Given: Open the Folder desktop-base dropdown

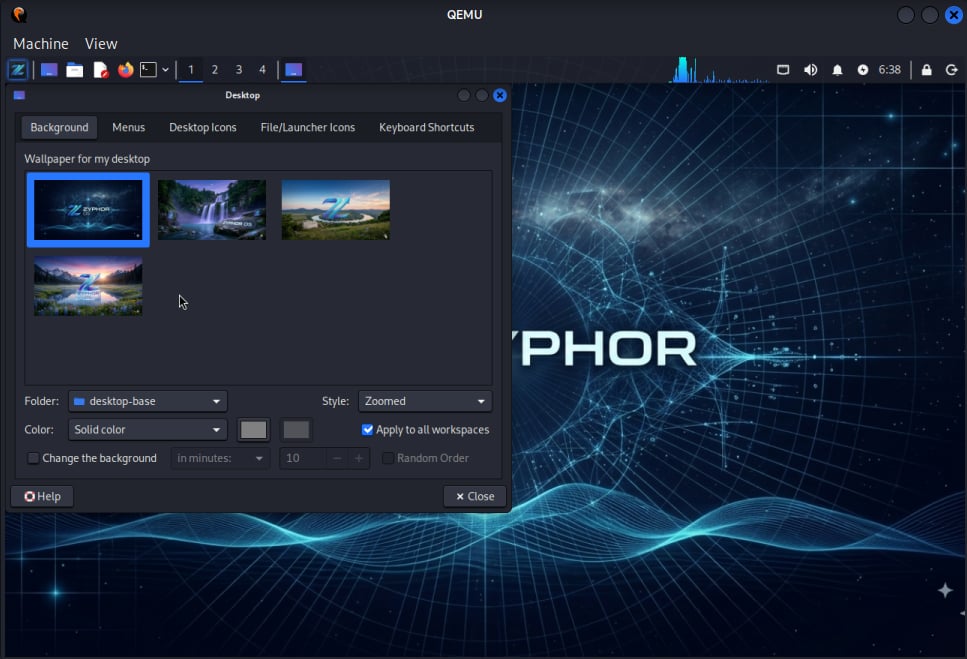Looking at the screenshot, I should 148,401.
